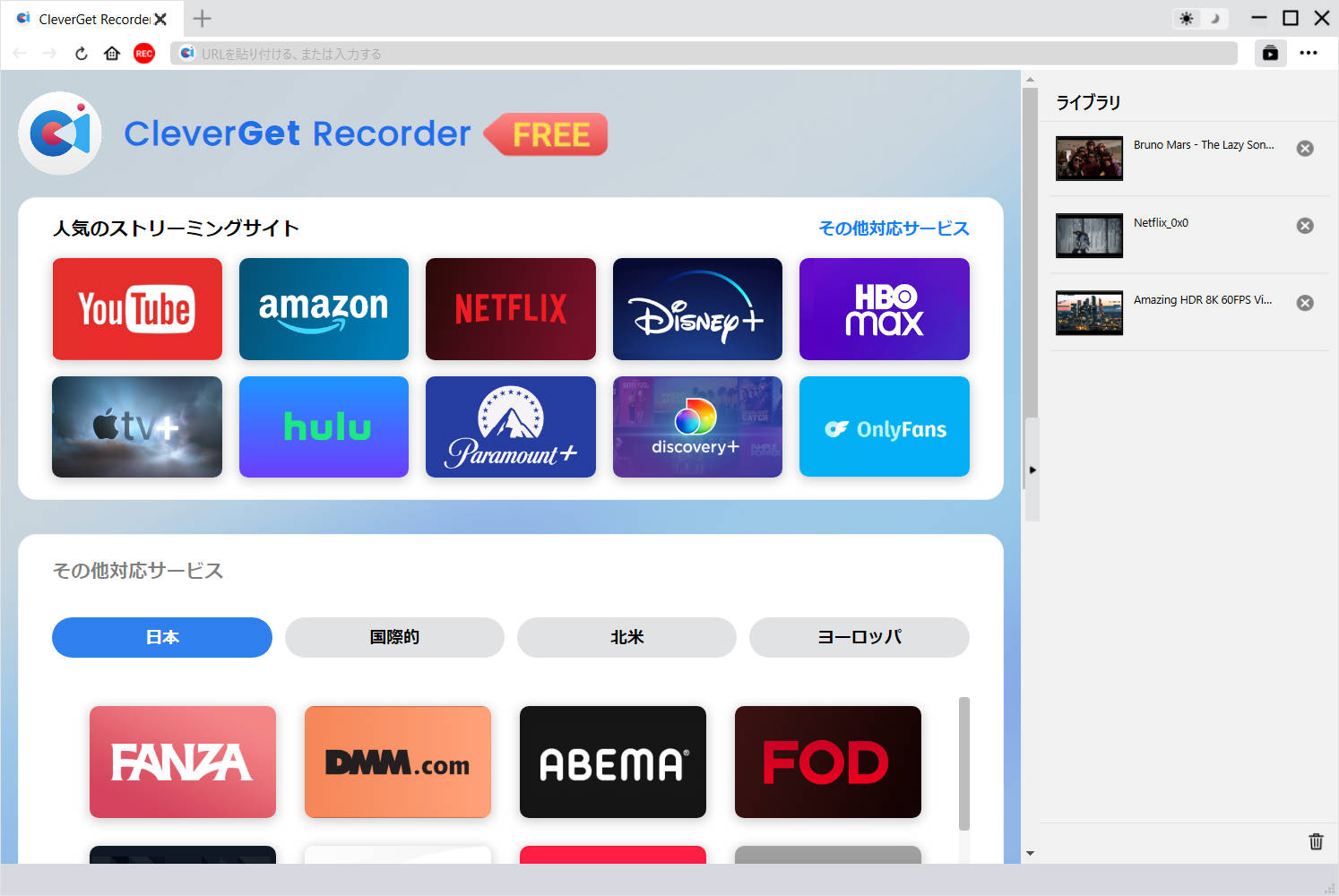Select the 北米 region tab
The width and height of the screenshot is (1339, 896).
click(x=626, y=637)
